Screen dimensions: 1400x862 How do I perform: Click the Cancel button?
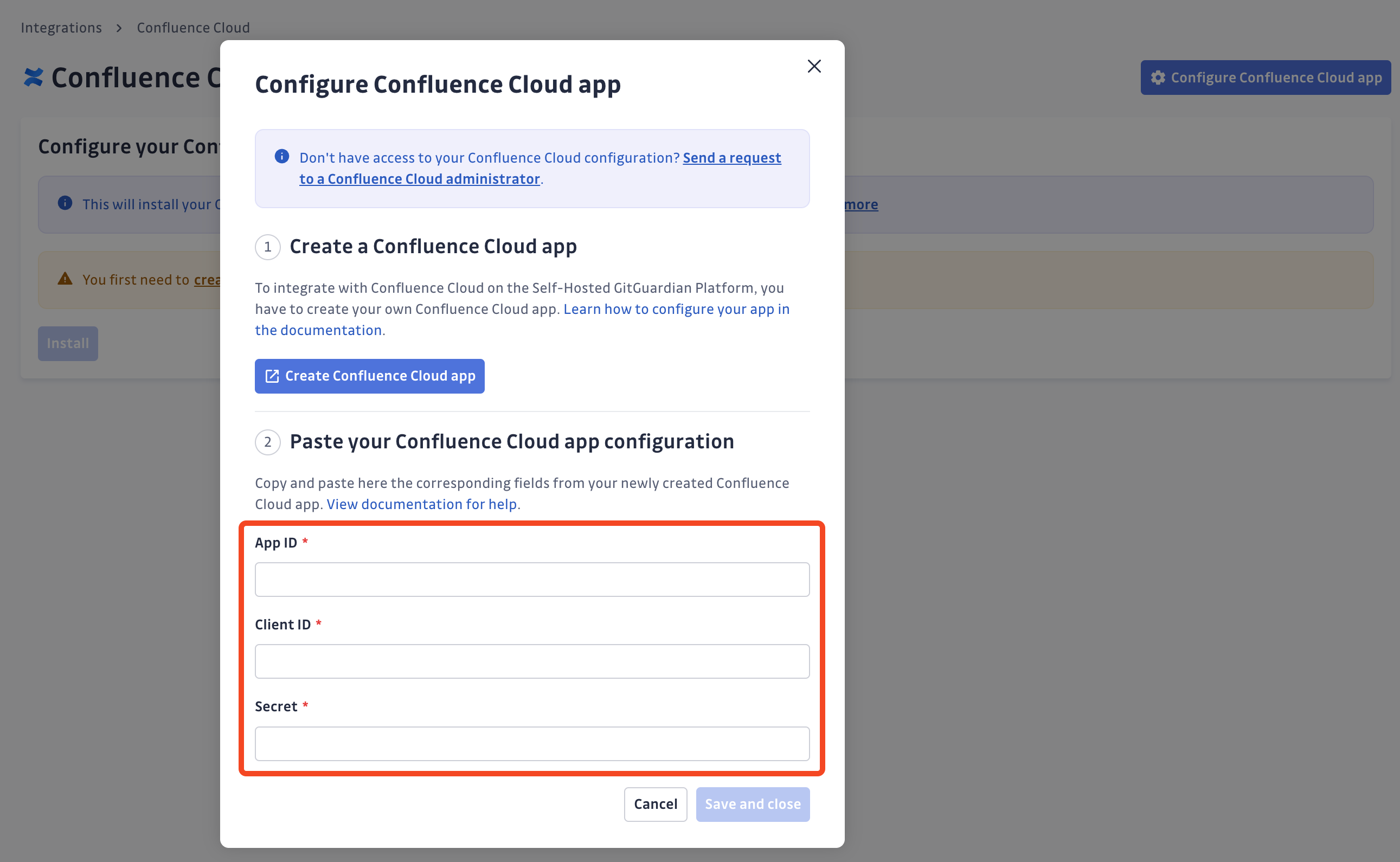point(654,803)
